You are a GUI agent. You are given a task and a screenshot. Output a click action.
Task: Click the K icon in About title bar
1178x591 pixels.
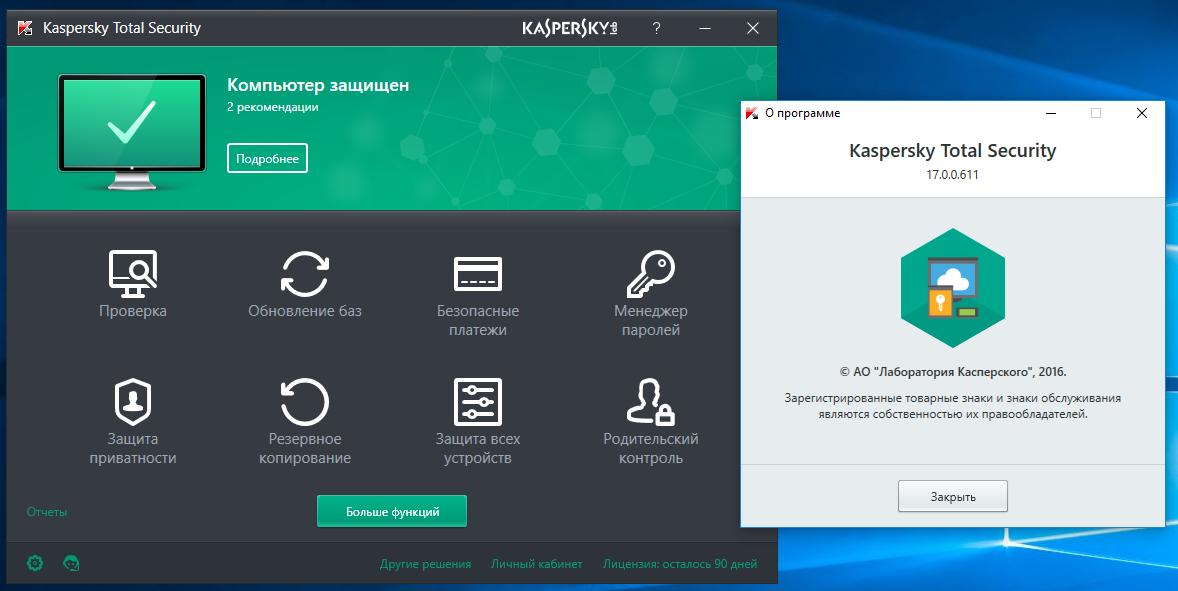pos(751,113)
